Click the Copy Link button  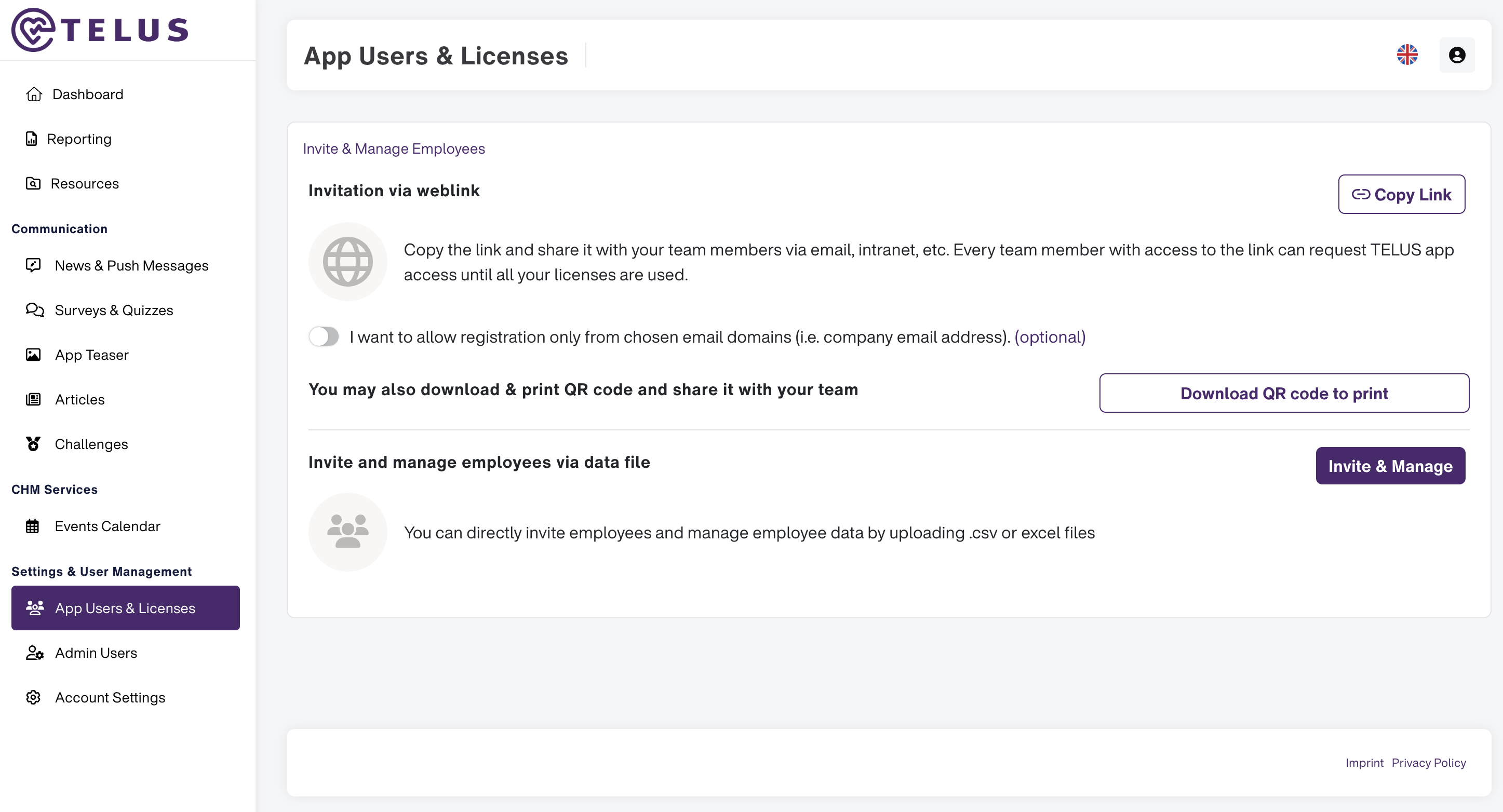[1401, 194]
